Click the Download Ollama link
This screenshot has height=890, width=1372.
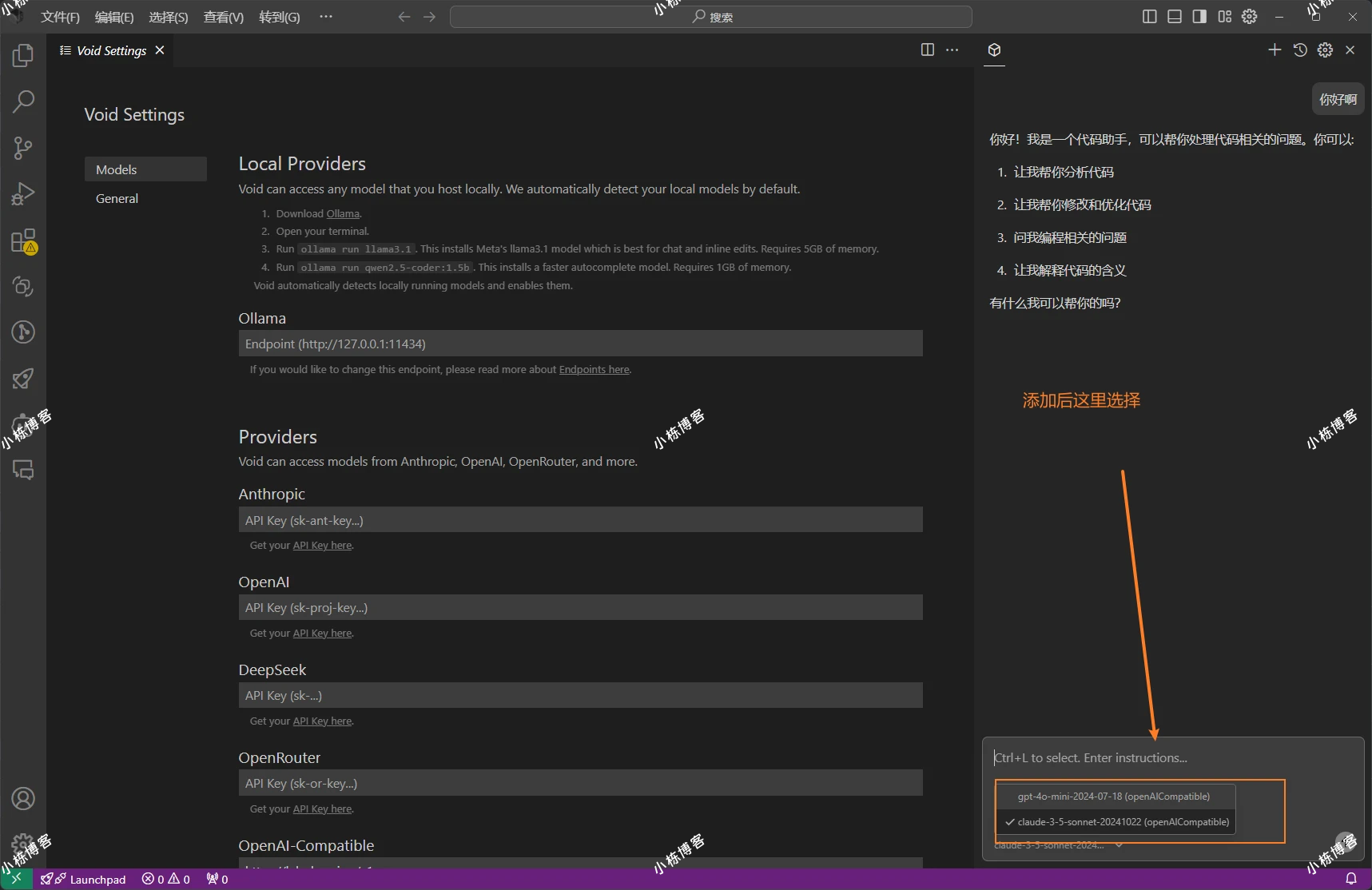point(342,214)
